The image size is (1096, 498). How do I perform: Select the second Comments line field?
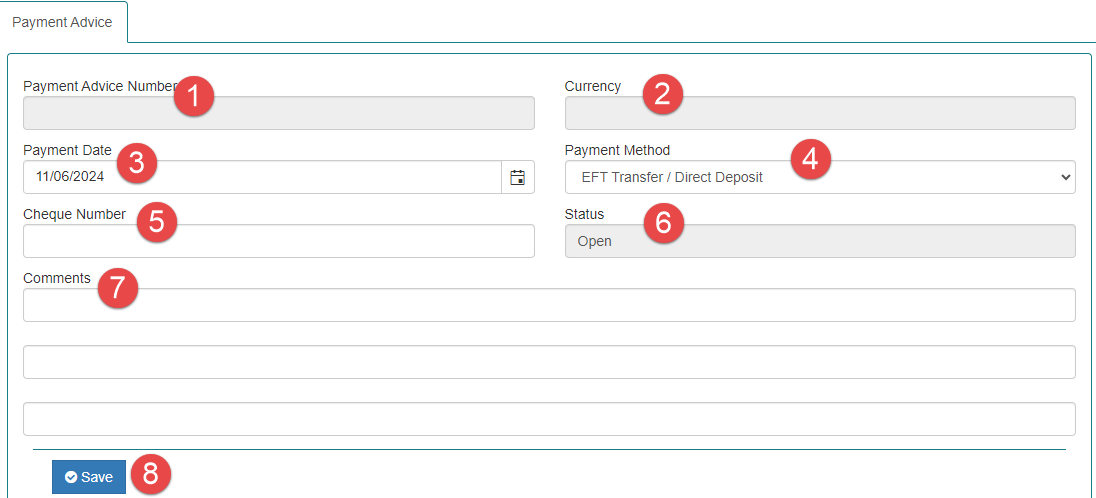(549, 362)
